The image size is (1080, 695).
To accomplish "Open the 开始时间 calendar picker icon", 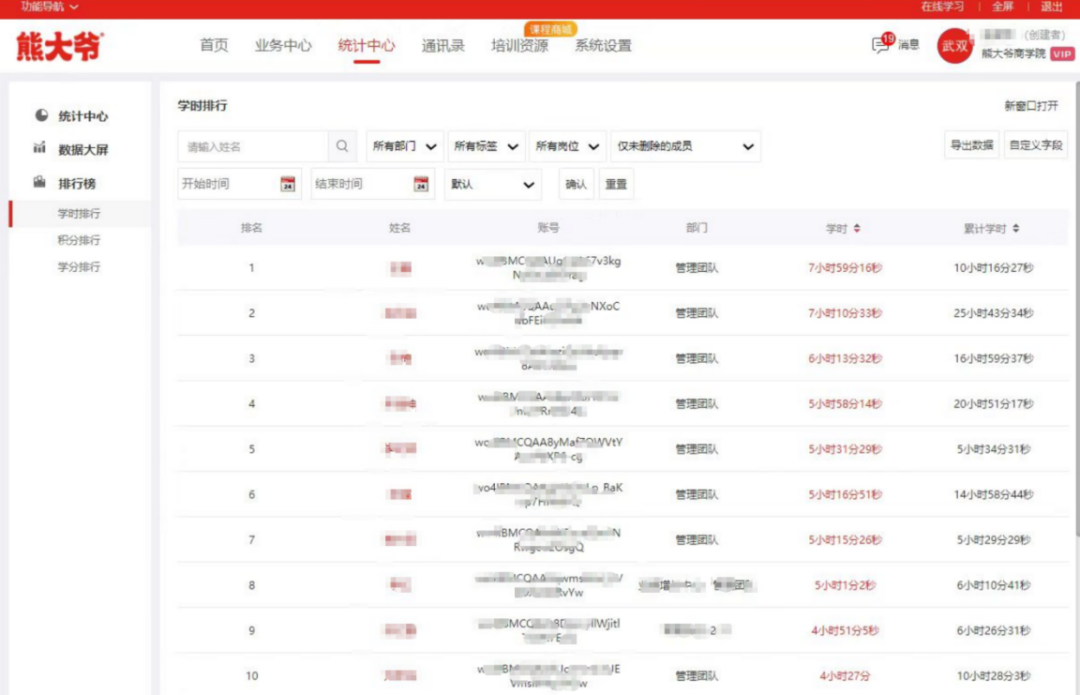I will pos(289,184).
